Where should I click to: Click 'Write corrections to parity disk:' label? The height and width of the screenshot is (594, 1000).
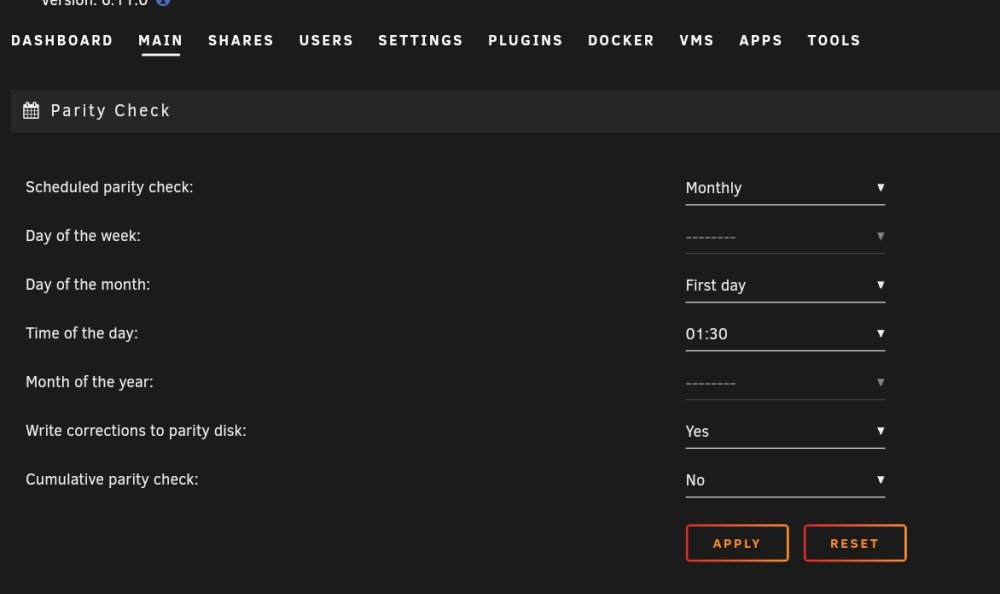tap(136, 431)
